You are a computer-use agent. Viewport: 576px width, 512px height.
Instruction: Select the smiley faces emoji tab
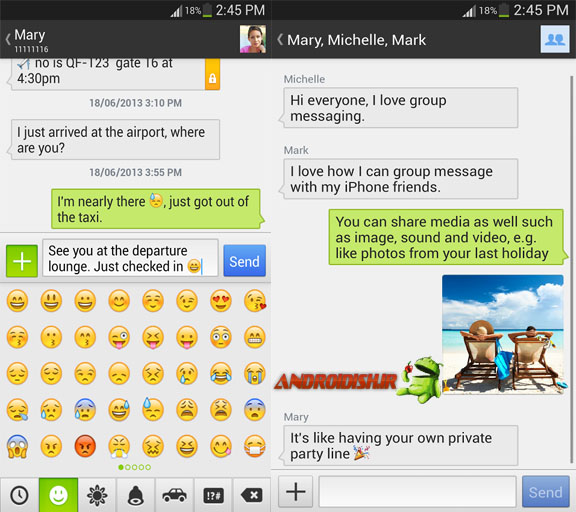click(58, 495)
